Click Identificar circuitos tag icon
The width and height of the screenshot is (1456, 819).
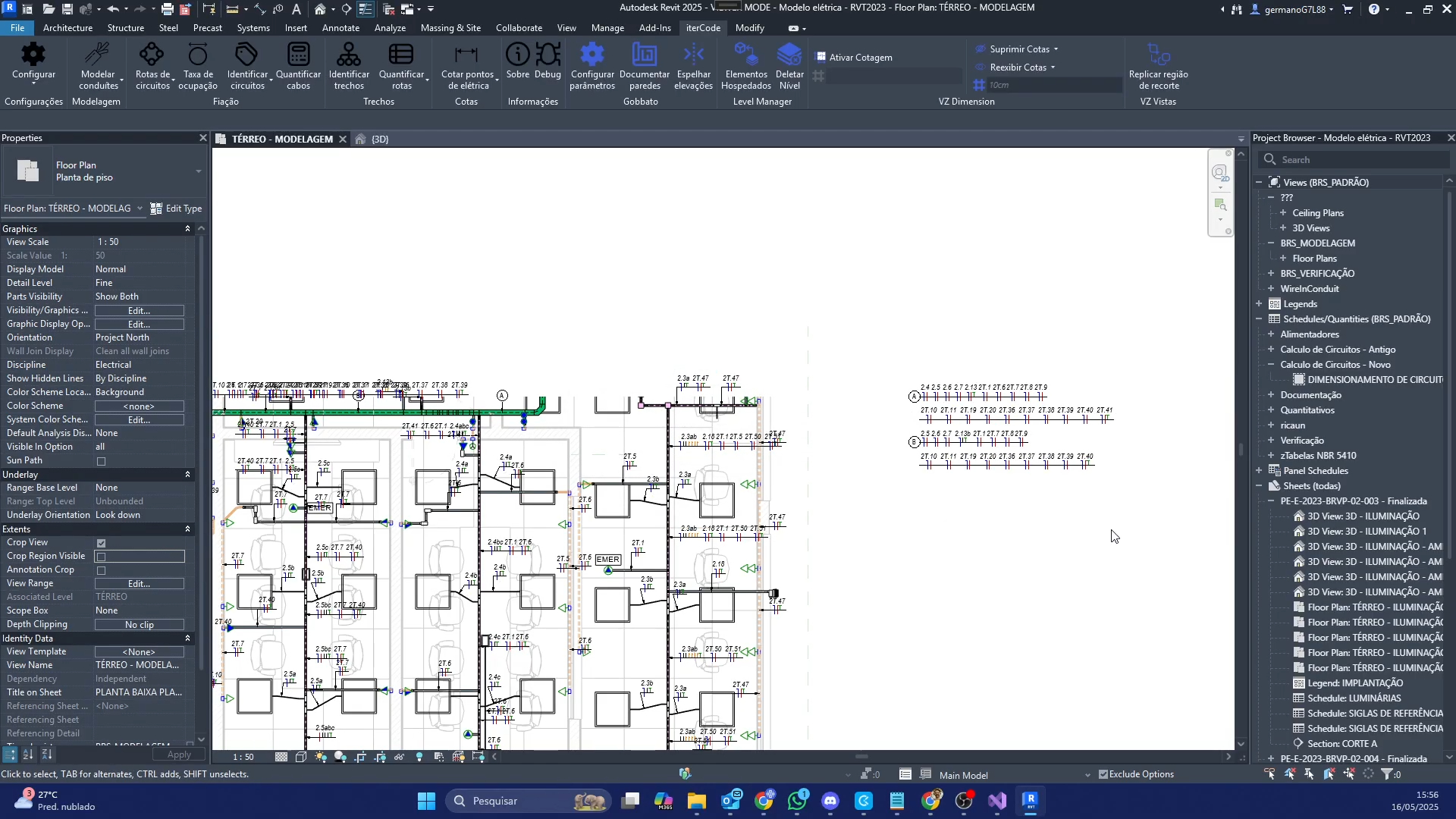tap(246, 55)
